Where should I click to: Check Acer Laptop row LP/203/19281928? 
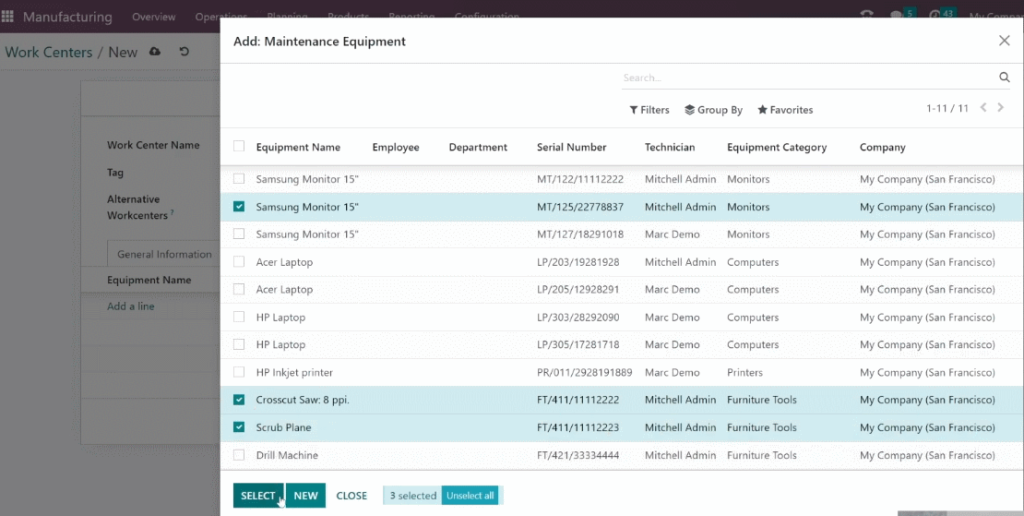(x=239, y=262)
